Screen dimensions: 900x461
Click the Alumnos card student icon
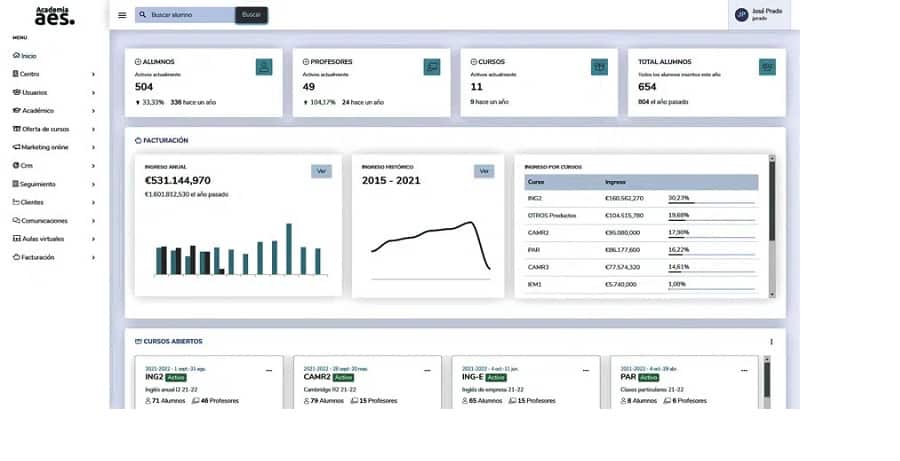tap(264, 67)
